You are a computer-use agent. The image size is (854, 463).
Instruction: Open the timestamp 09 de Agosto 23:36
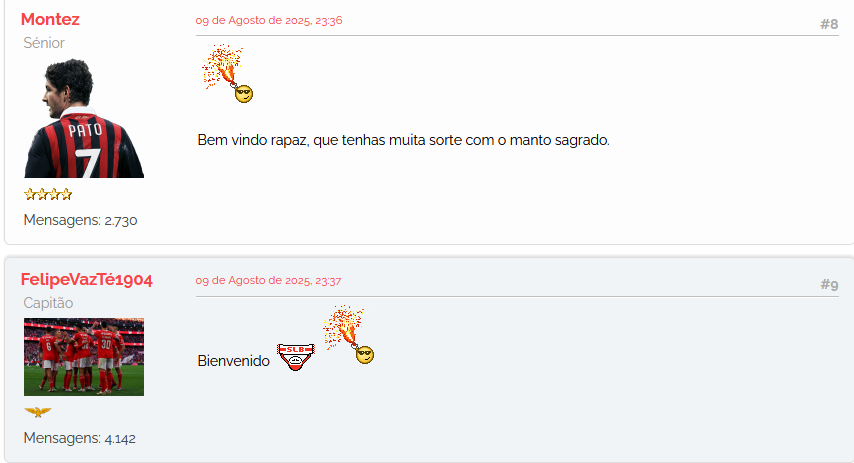(x=269, y=21)
